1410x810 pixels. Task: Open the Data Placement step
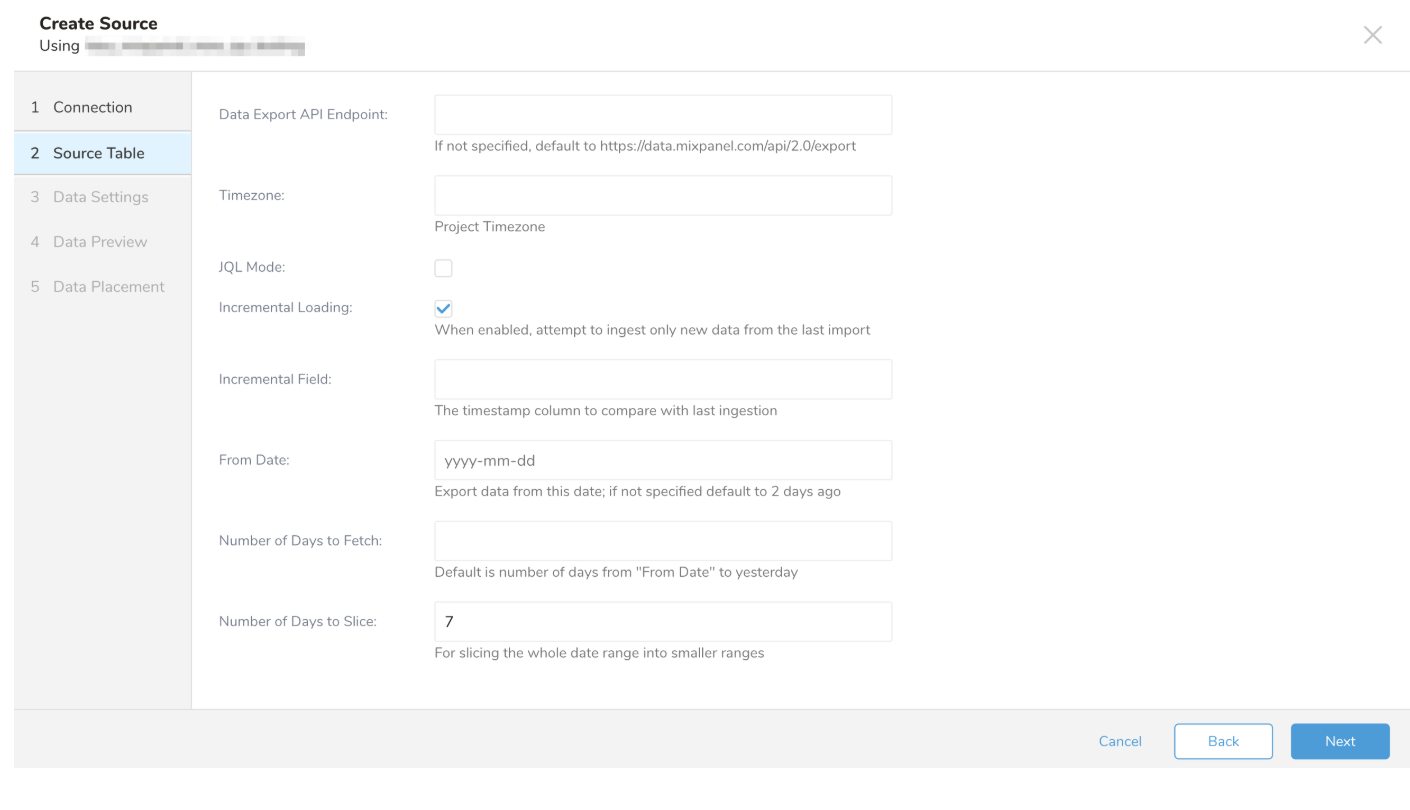[x=108, y=287]
